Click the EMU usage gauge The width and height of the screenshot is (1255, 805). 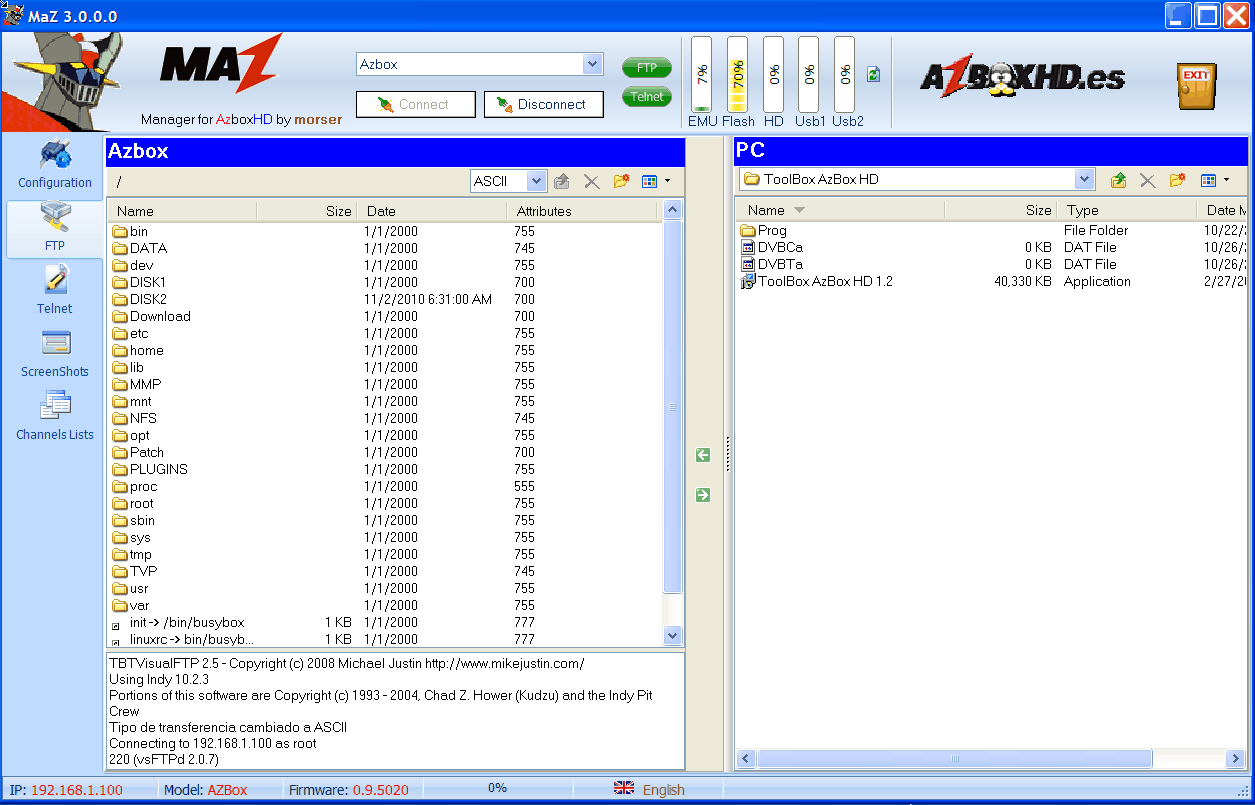tap(702, 75)
